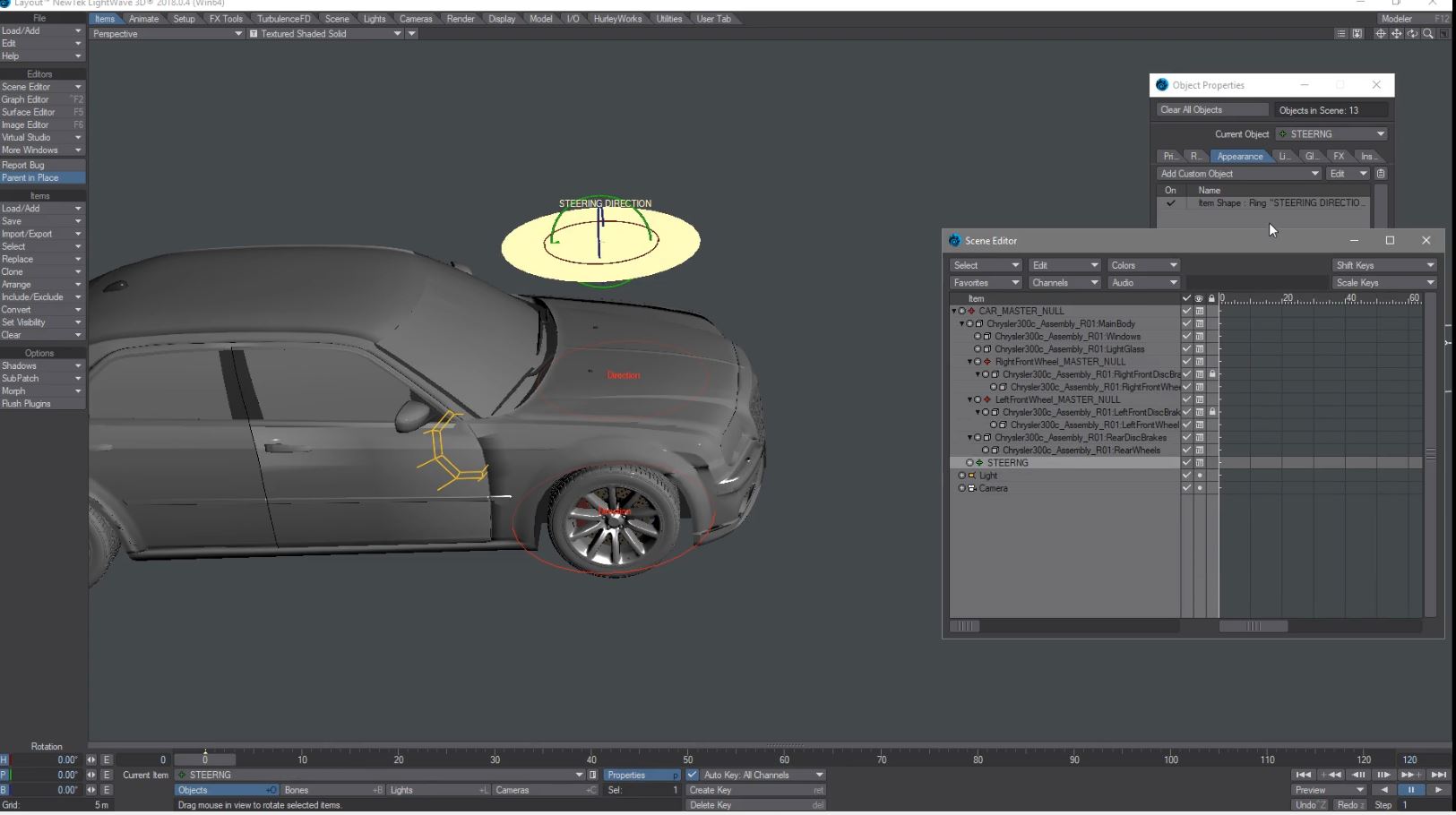Viewport: 1456px width, 815px height.
Task: Open the Textured Shaded Solid display dropdown
Action: coord(326,34)
